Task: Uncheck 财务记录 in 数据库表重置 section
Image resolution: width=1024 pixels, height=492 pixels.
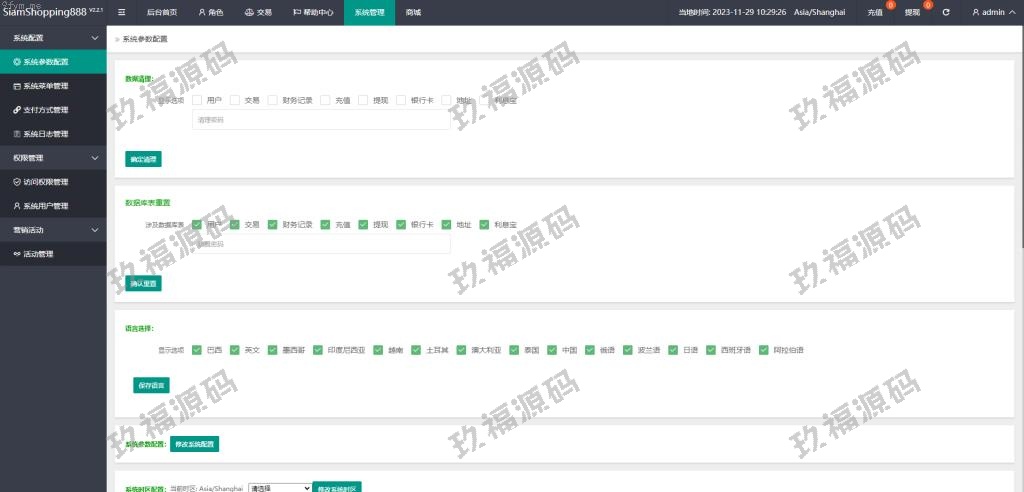Action: point(273,225)
